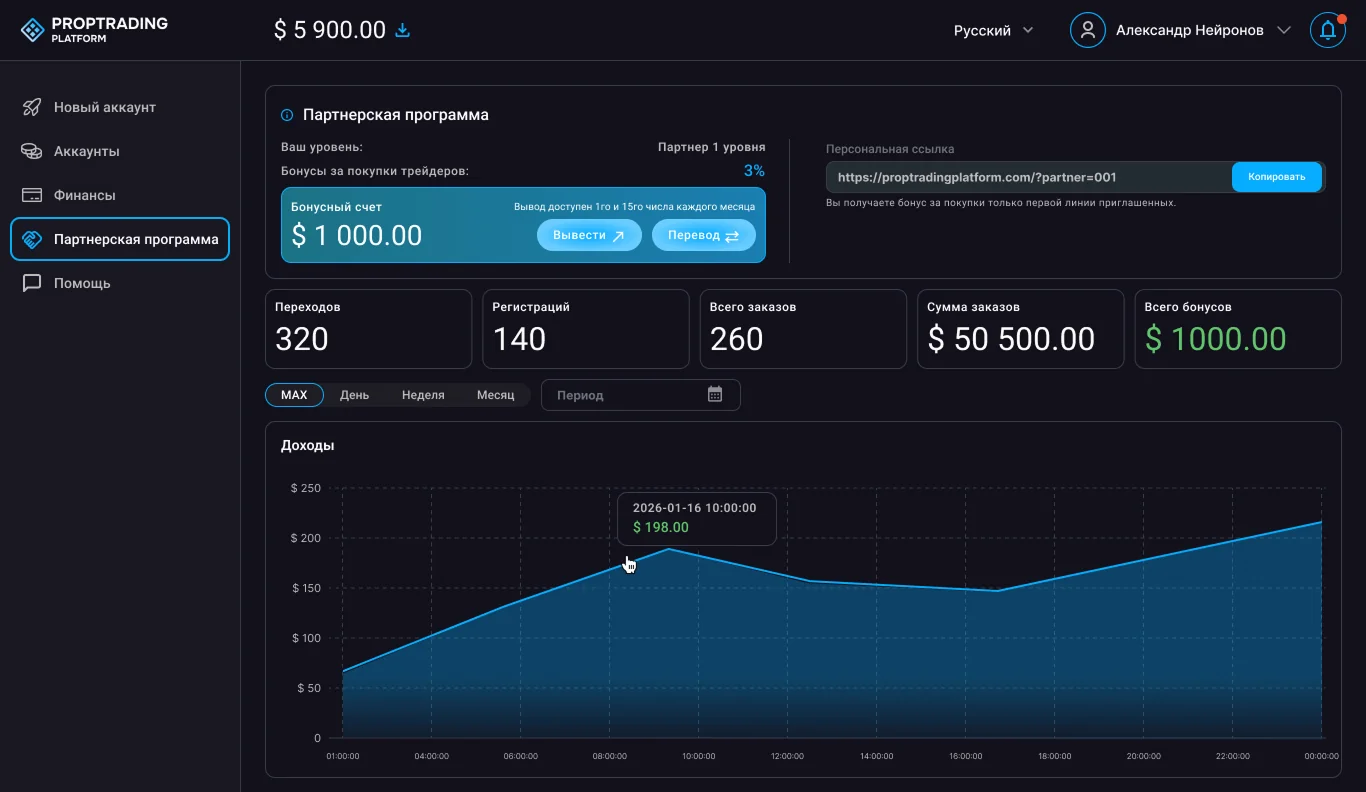Click the download icon next to balance
The height and width of the screenshot is (792, 1366).
(x=403, y=30)
